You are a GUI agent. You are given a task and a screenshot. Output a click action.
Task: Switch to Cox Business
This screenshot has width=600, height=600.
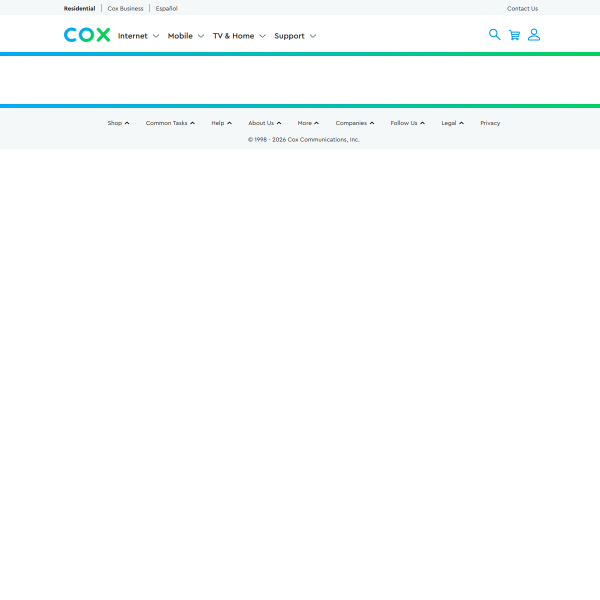tap(125, 8)
